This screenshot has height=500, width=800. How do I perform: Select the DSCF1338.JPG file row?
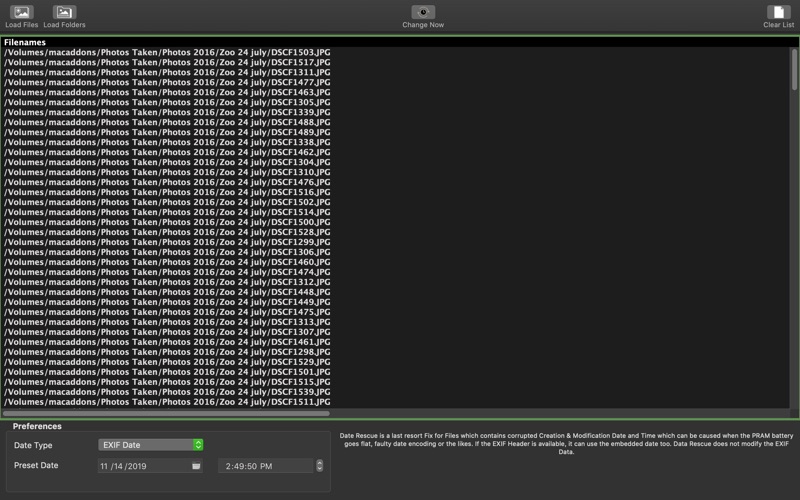click(x=396, y=142)
